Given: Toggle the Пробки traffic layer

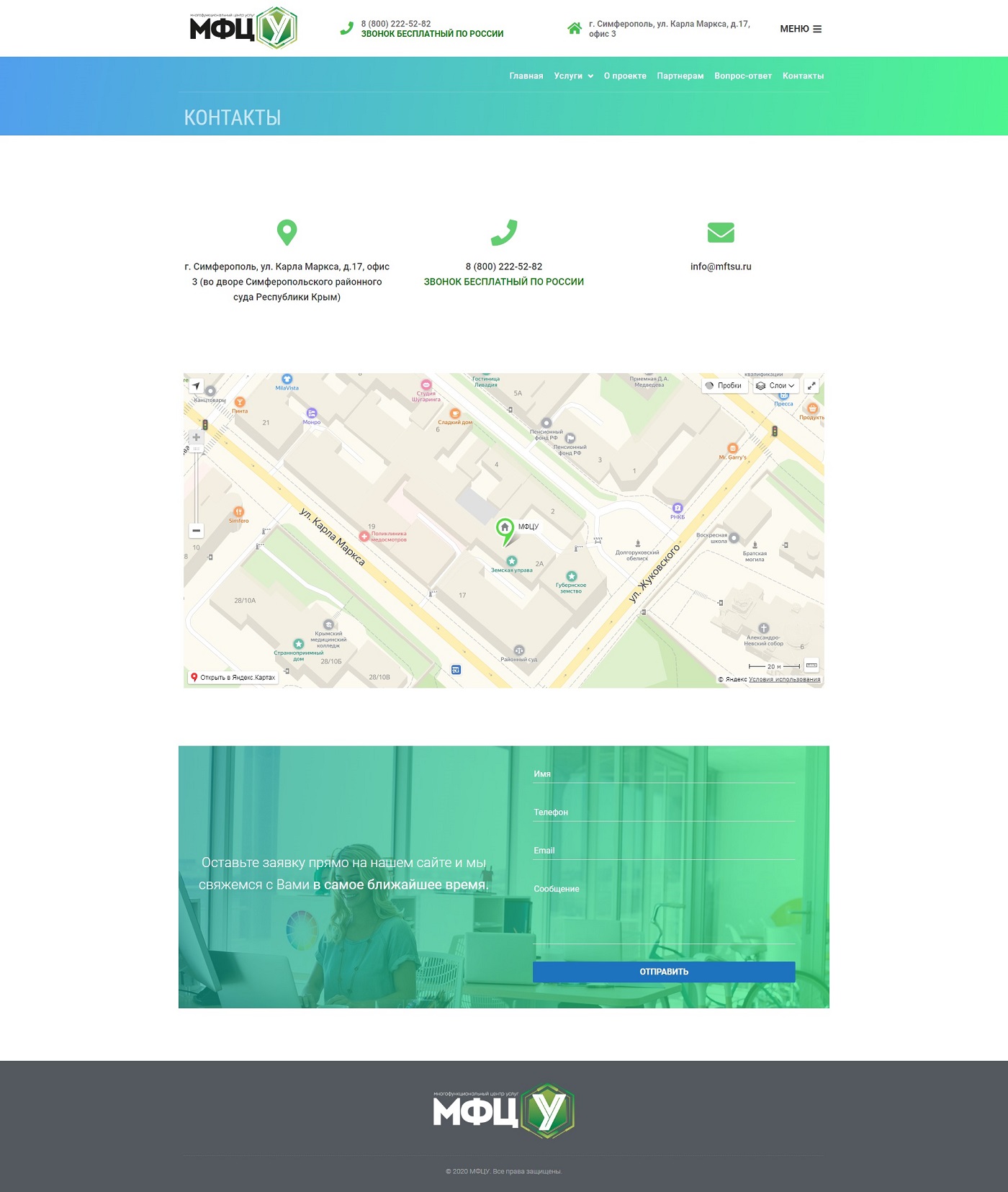Looking at the screenshot, I should tap(724, 385).
